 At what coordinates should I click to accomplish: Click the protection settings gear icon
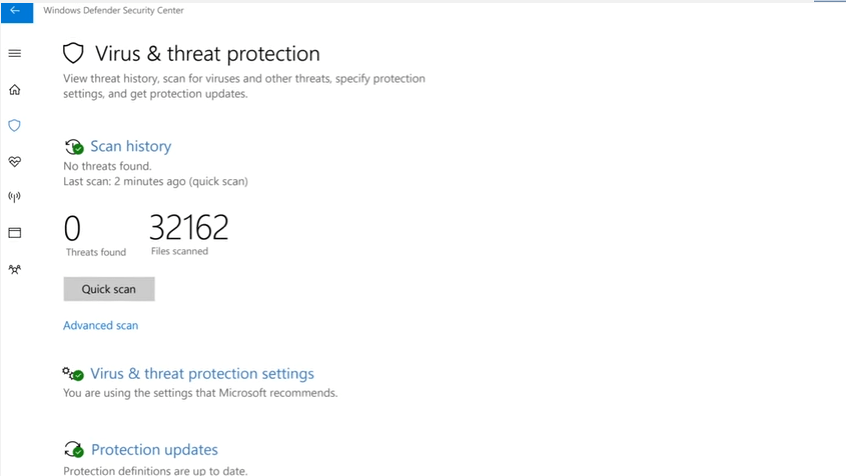[x=73, y=374]
